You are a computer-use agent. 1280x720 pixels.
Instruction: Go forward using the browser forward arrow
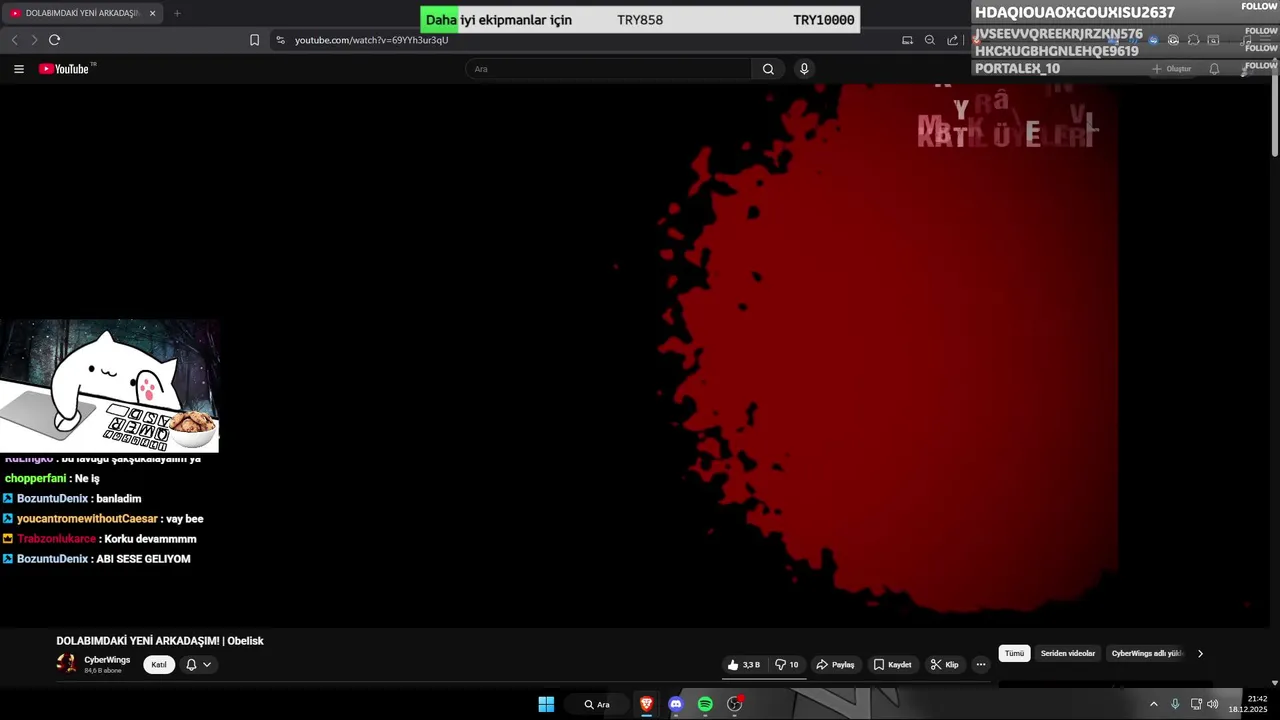coord(34,40)
